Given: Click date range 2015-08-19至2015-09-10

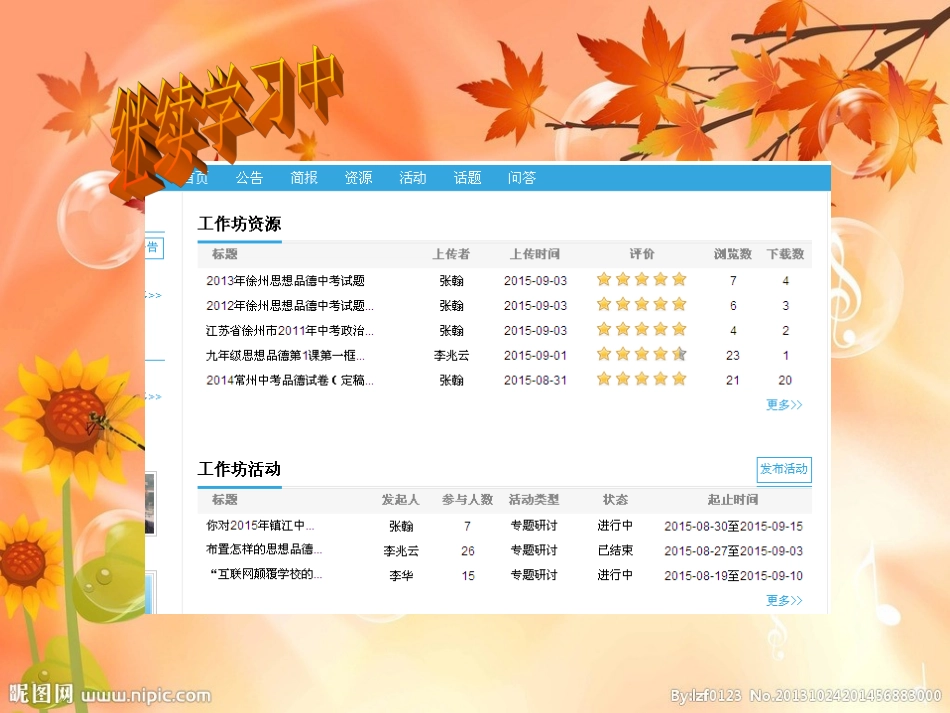Looking at the screenshot, I should [x=734, y=576].
